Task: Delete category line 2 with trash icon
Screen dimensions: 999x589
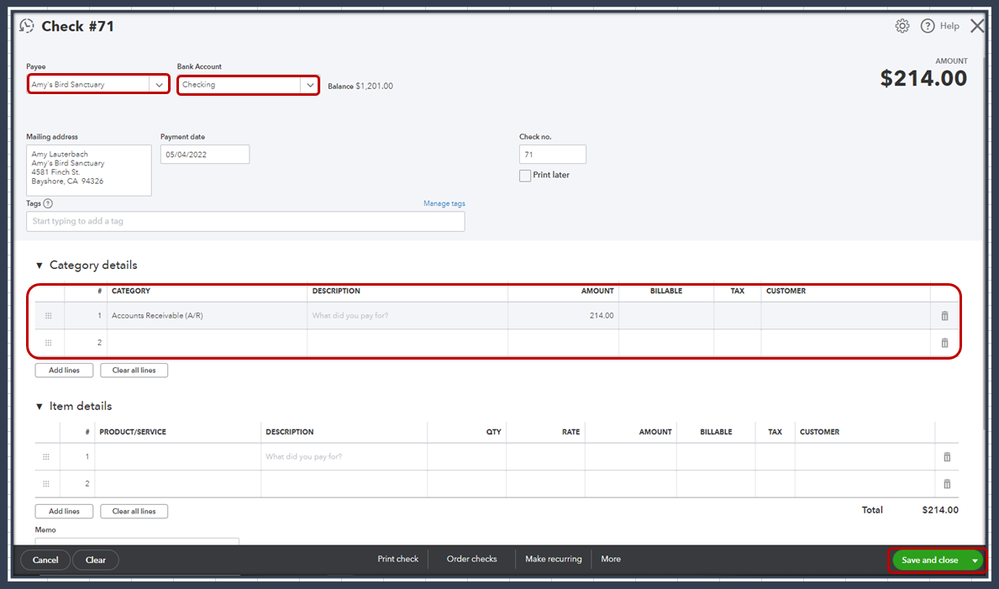Action: tap(945, 343)
